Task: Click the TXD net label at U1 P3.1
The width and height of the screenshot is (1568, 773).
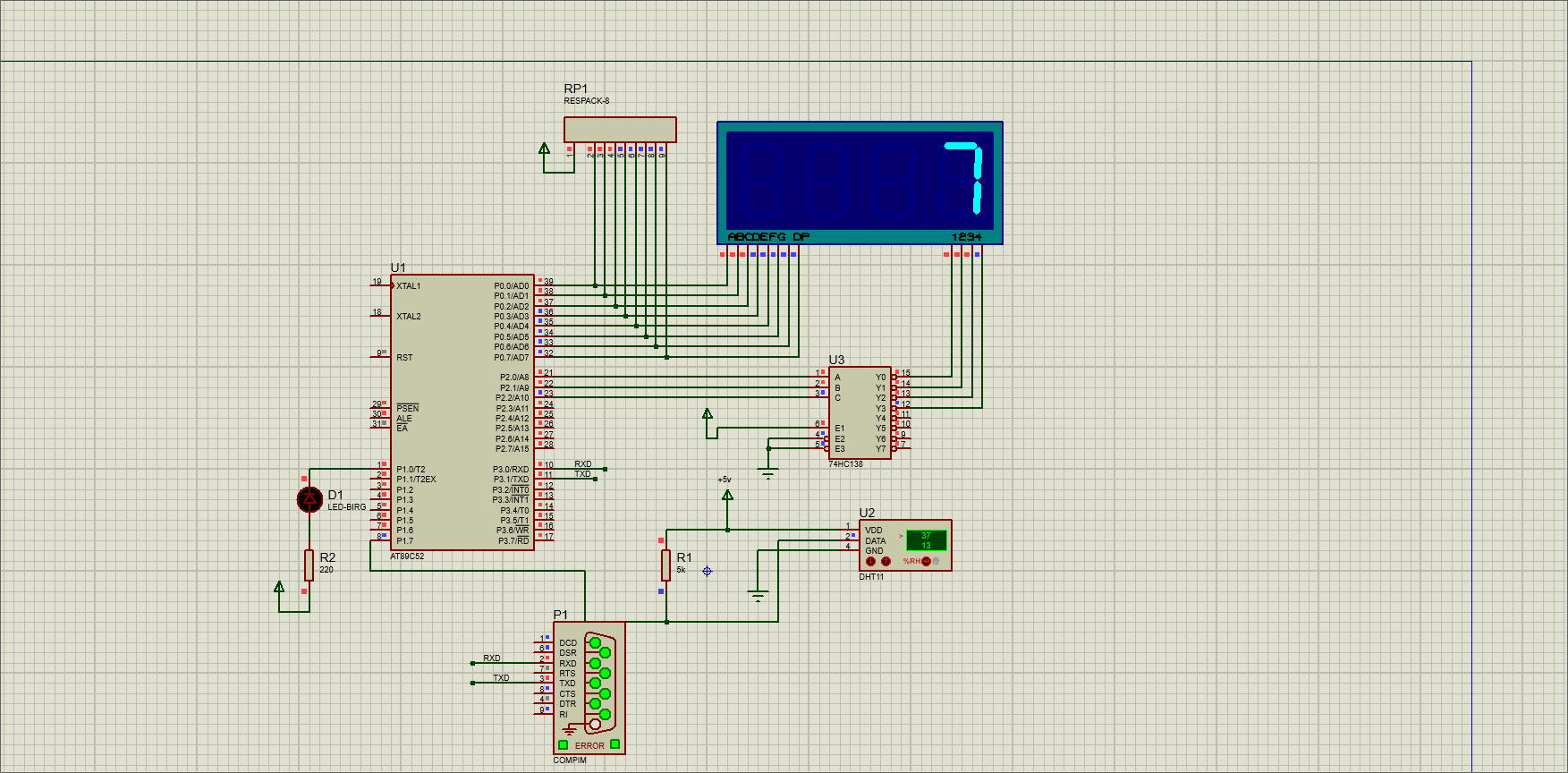Action: pos(583,474)
